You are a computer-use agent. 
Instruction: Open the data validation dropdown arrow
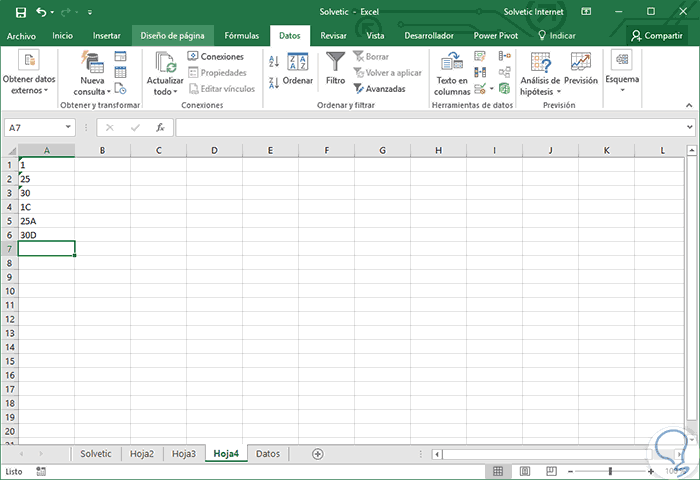[x=492, y=88]
